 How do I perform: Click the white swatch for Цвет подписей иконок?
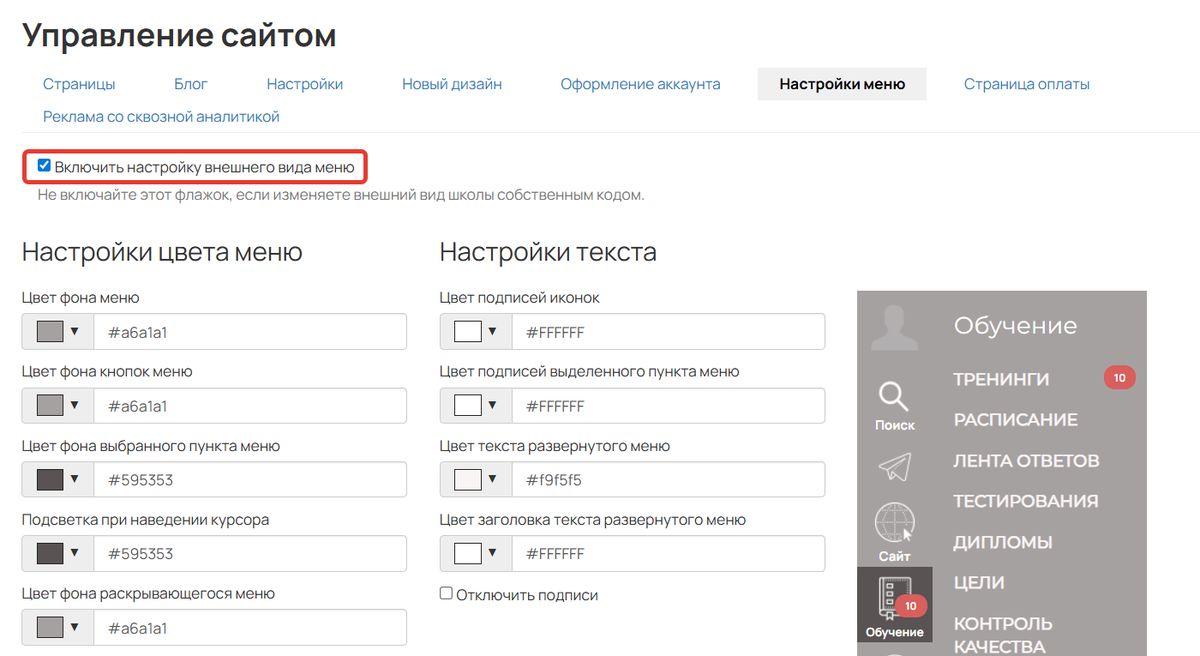[x=468, y=331]
